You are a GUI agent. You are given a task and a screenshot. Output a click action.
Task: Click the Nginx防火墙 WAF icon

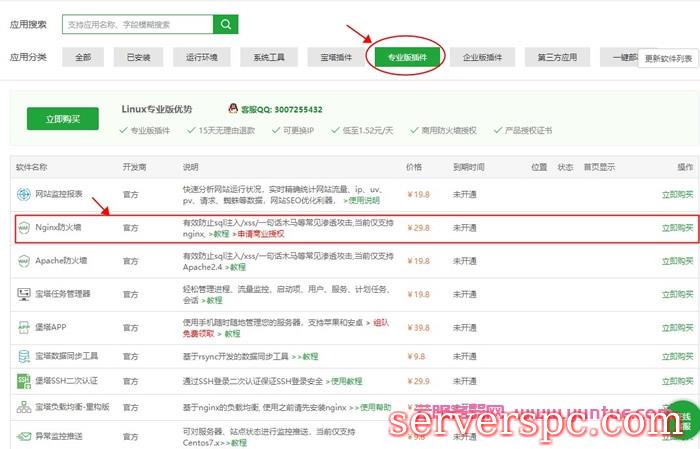(x=23, y=228)
